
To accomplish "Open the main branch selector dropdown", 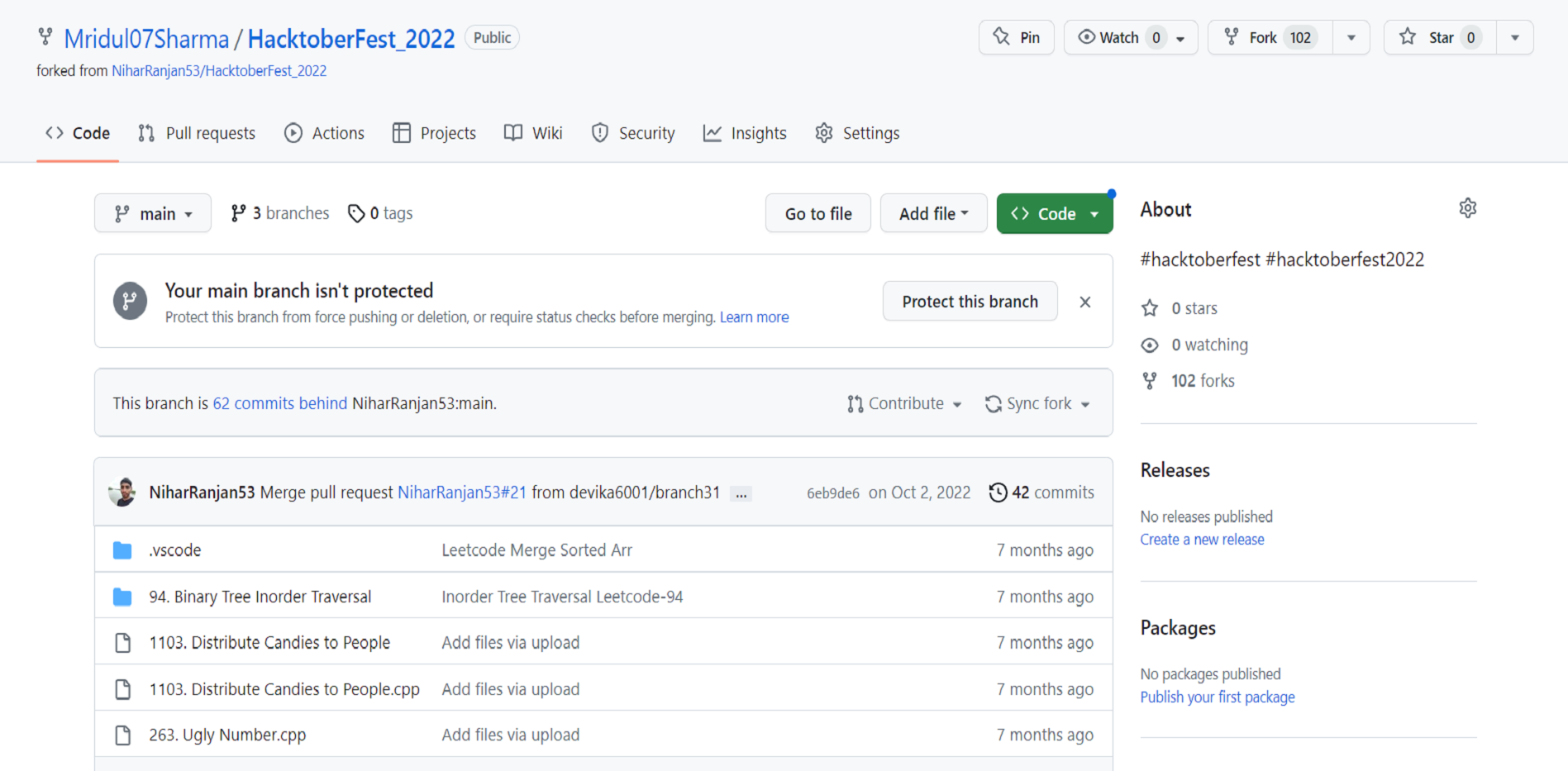I will pos(153,213).
